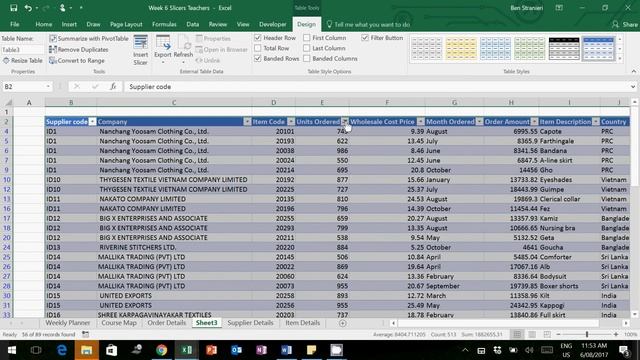Open the File tab

tap(15, 24)
